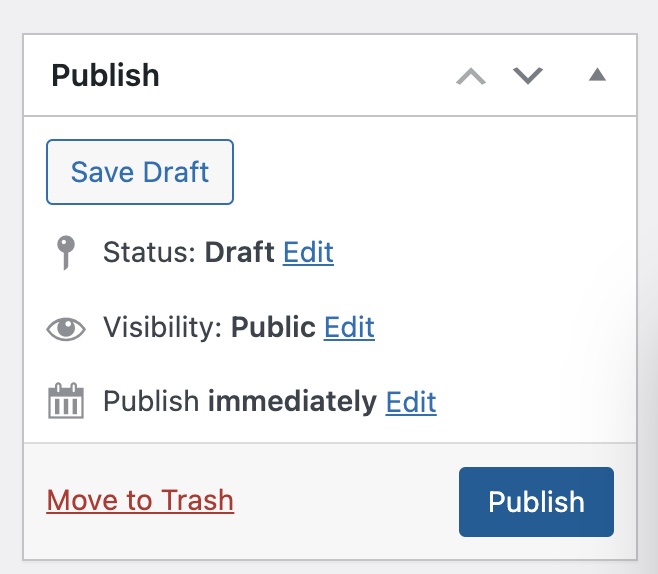Click the 'Status:' label

(x=149, y=252)
